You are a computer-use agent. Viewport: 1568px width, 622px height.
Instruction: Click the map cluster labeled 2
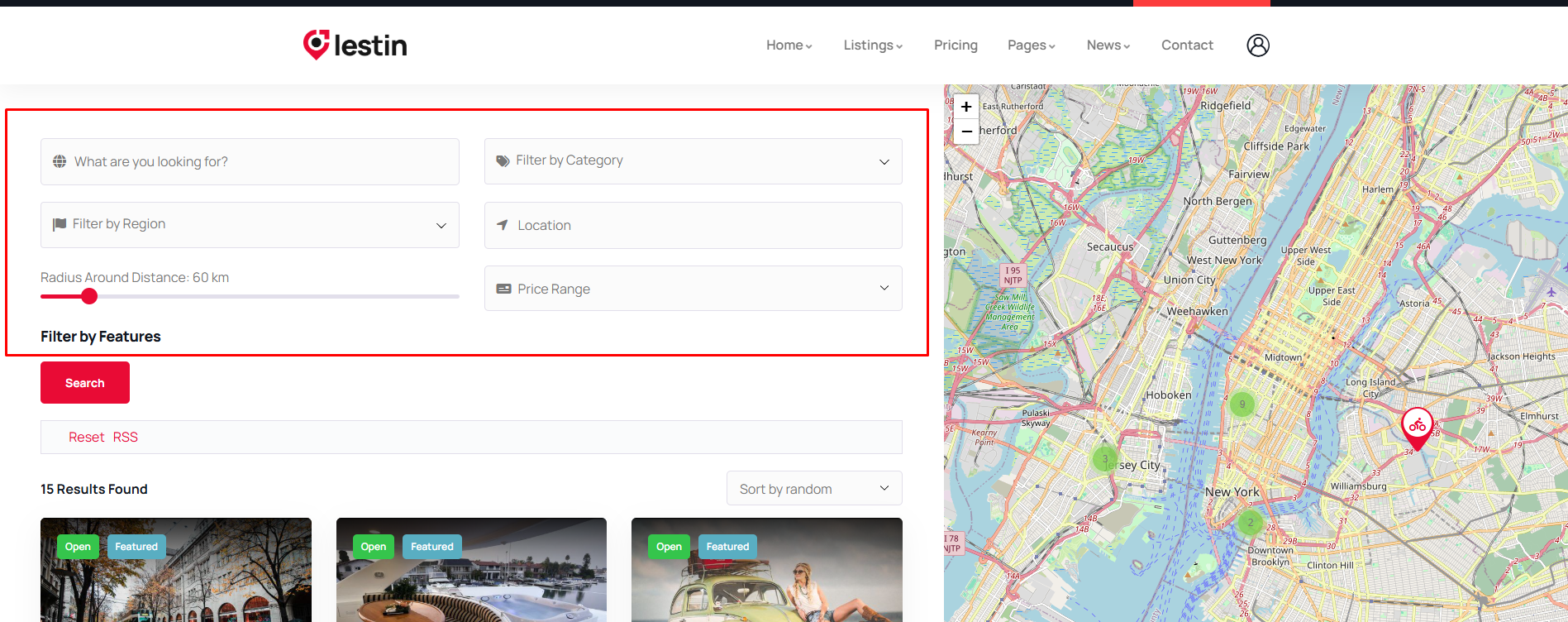pyautogui.click(x=1251, y=522)
